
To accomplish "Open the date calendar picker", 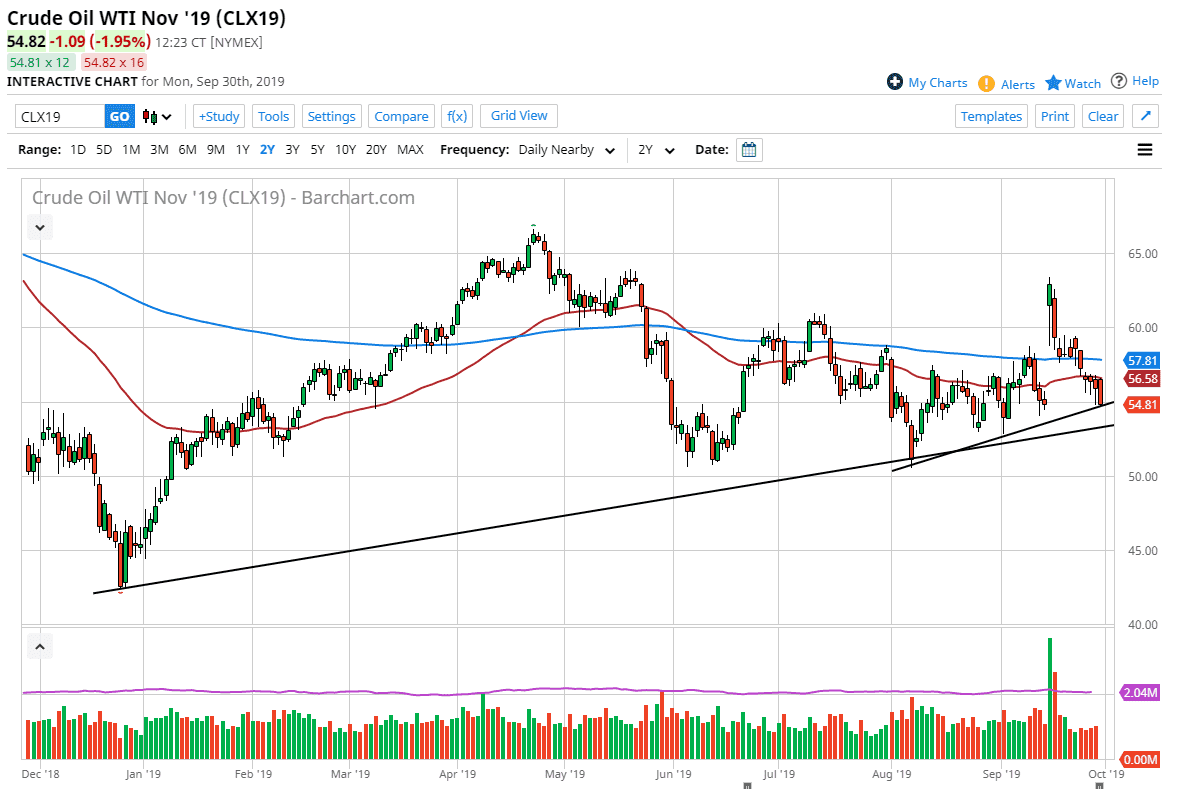I will (x=748, y=149).
